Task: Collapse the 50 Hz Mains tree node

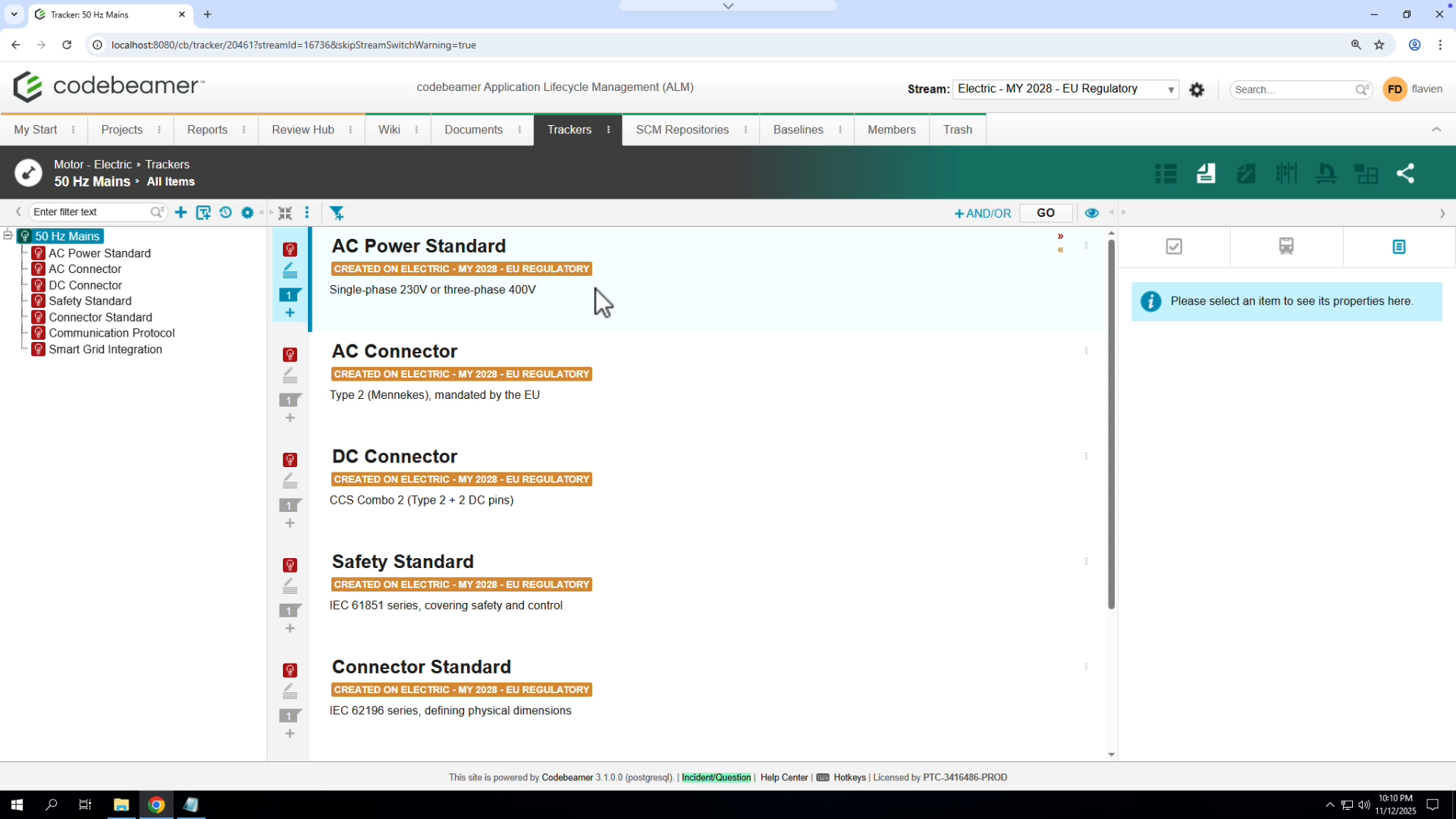Action: pyautogui.click(x=8, y=235)
